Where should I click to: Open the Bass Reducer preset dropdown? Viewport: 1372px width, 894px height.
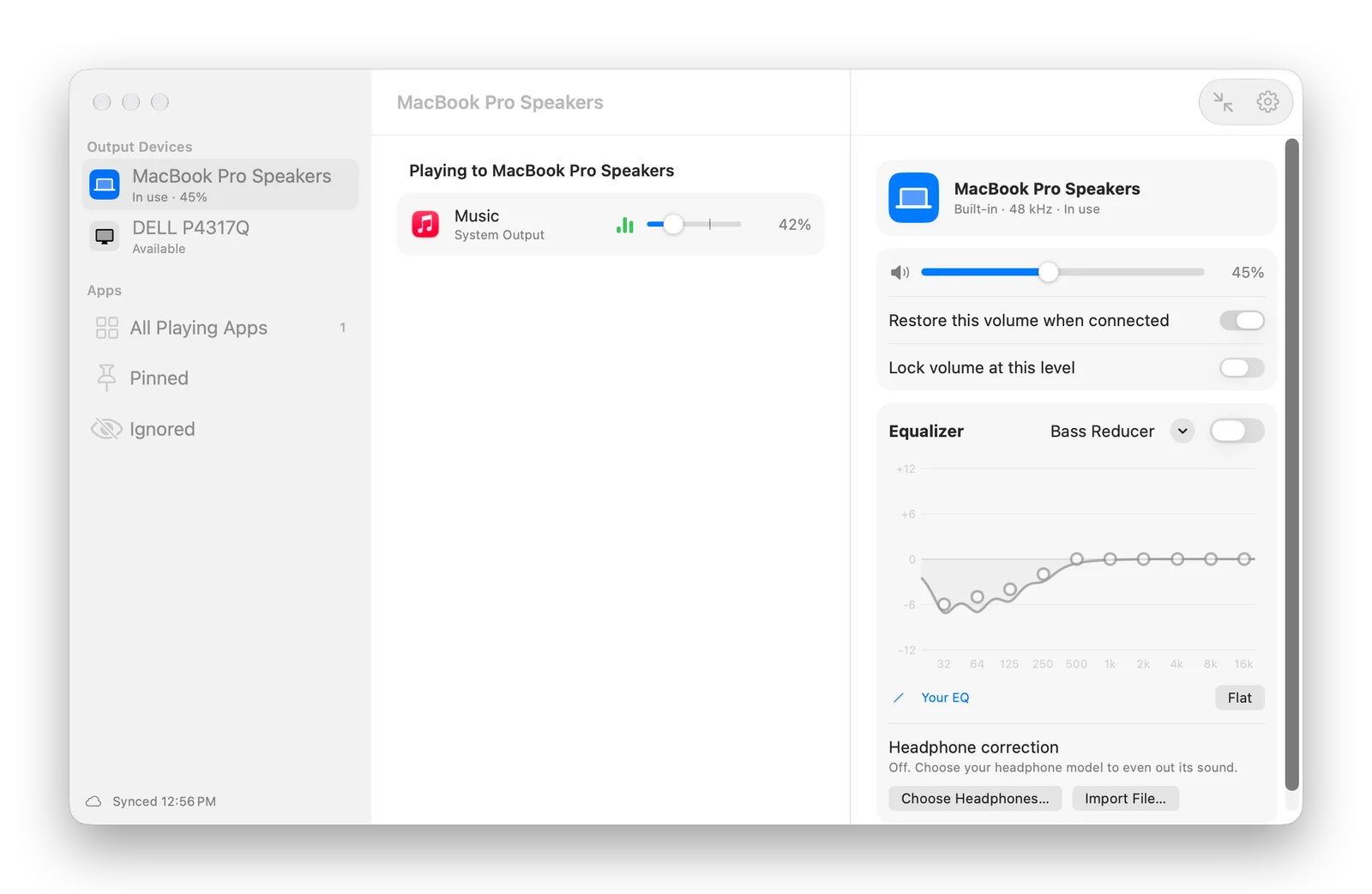[x=1182, y=431]
